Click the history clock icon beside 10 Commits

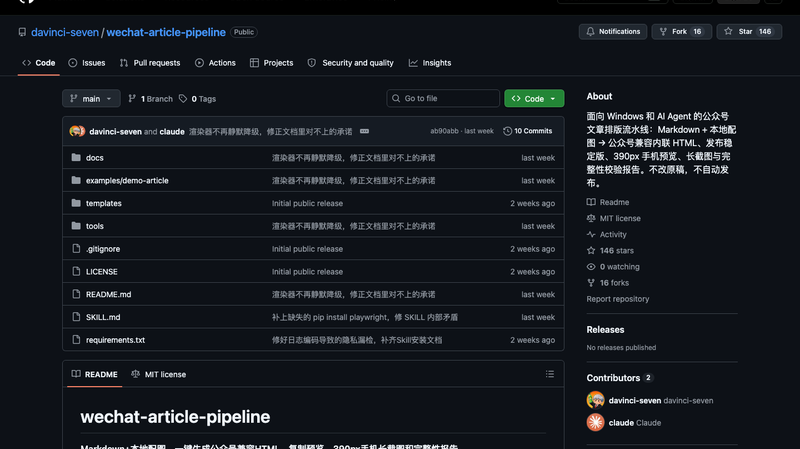pos(507,131)
